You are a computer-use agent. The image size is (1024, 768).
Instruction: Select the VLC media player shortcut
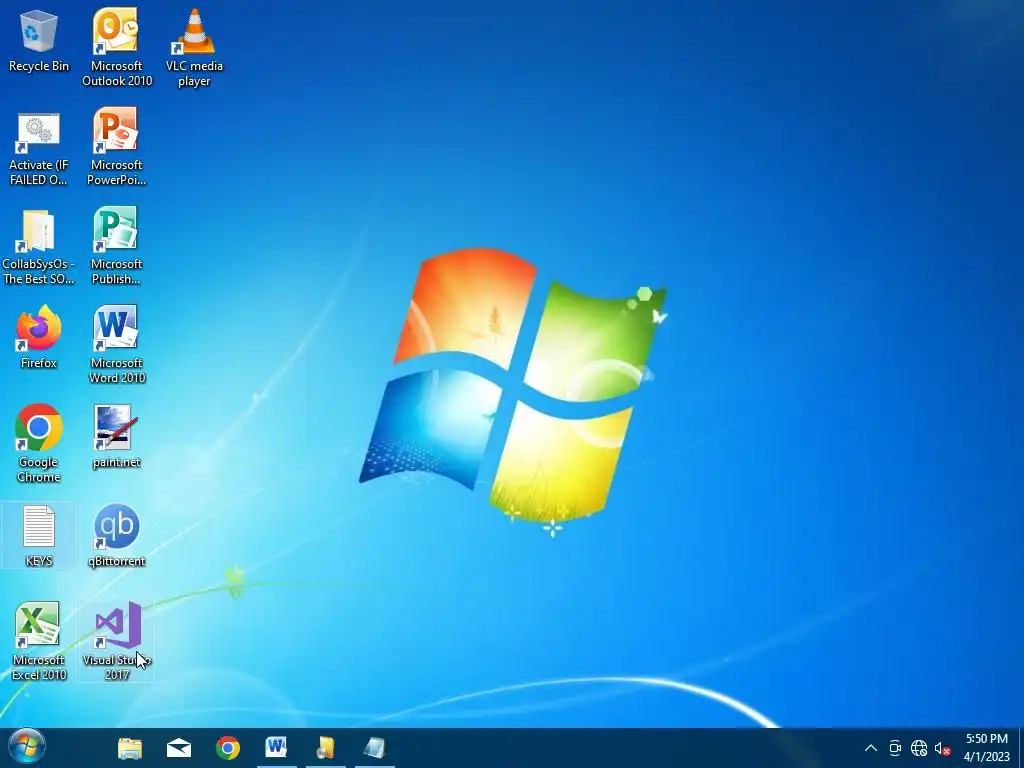click(194, 47)
